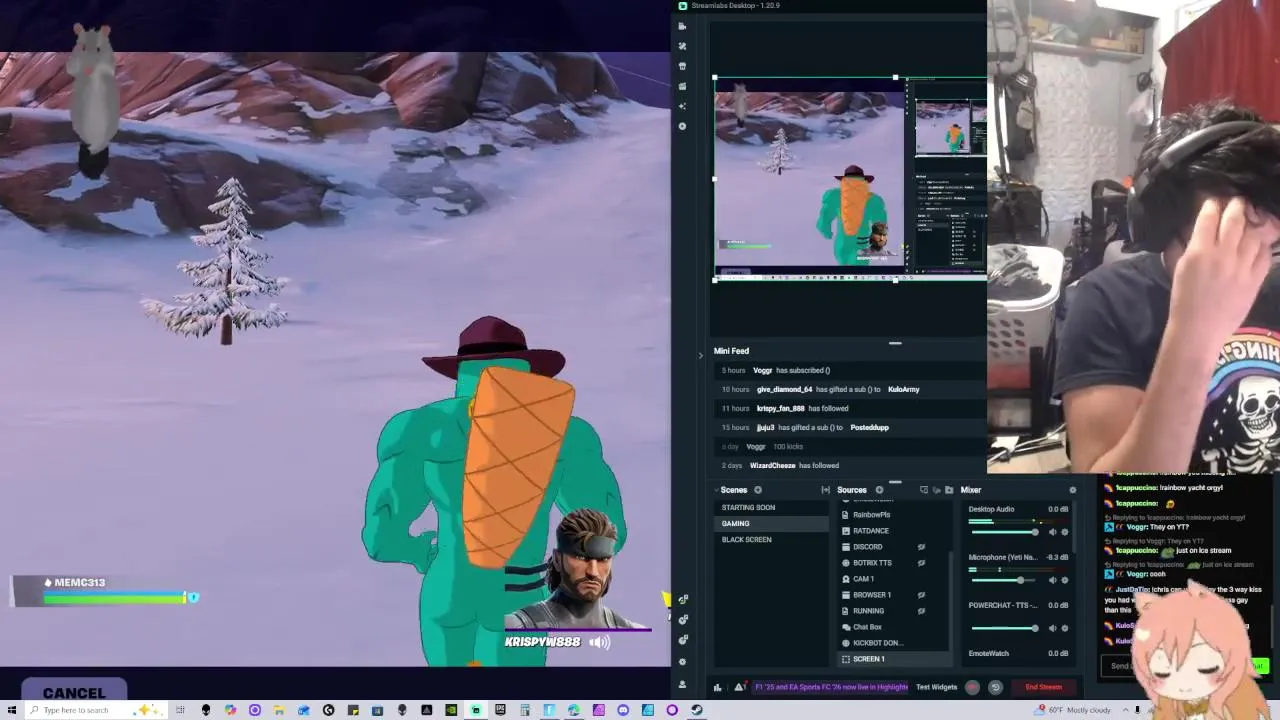Add a new scene with the plus icon

pyautogui.click(x=758, y=490)
